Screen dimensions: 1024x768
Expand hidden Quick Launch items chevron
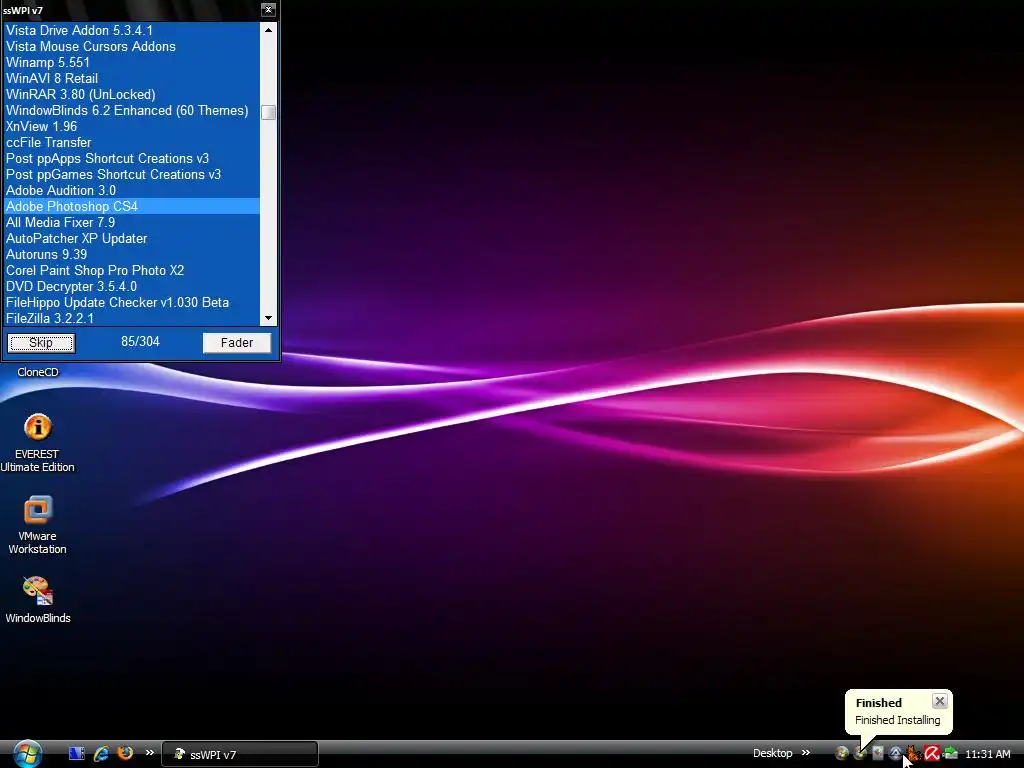coord(150,752)
